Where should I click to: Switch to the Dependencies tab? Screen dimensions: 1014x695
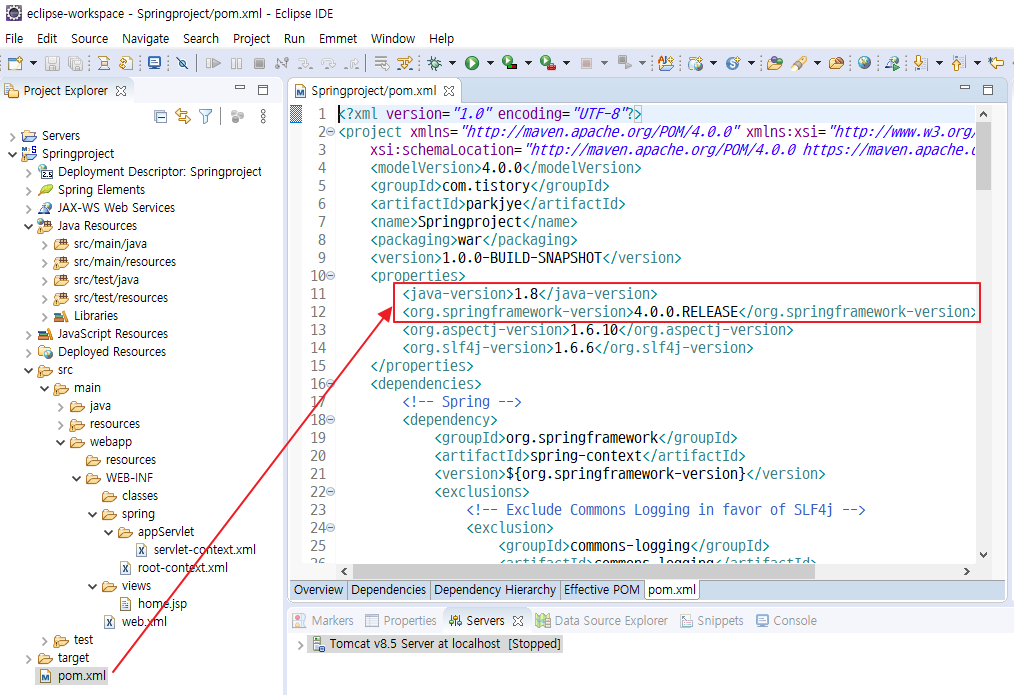point(389,590)
